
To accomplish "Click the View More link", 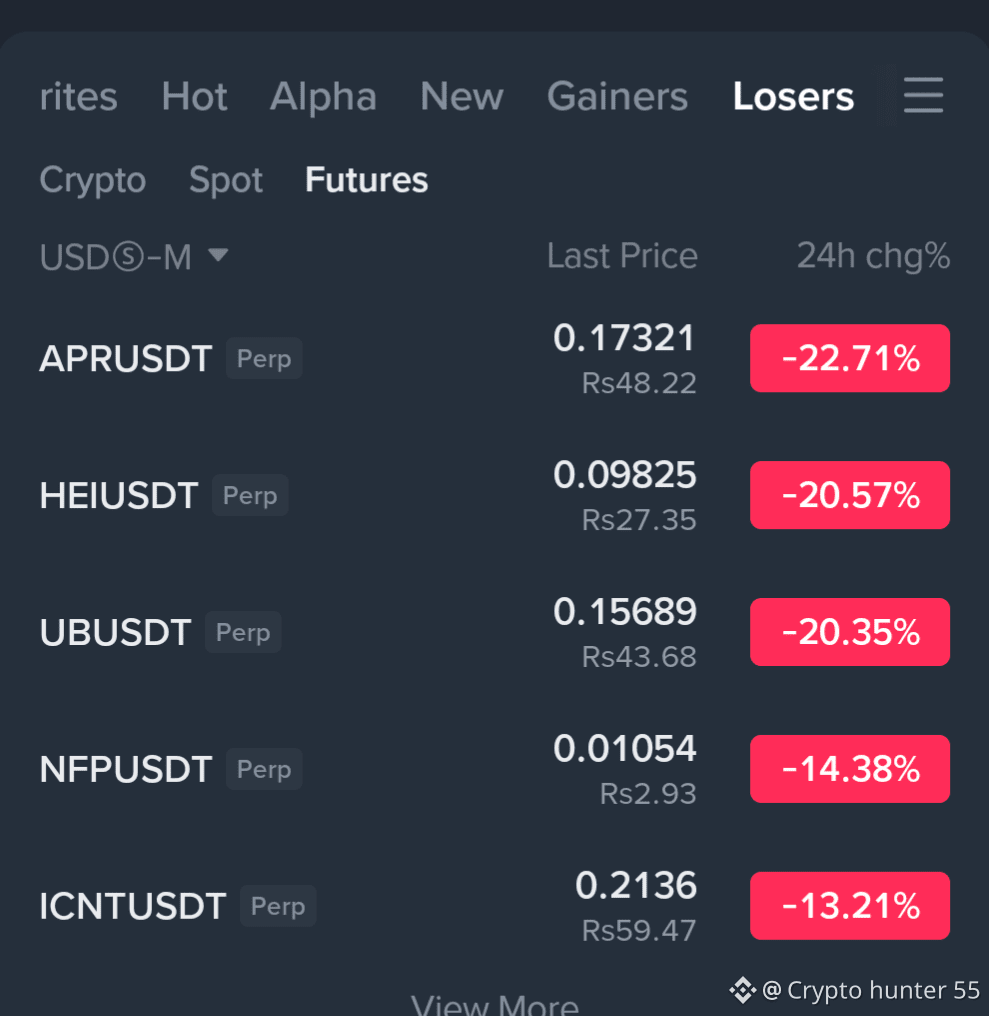I will pos(494,1004).
